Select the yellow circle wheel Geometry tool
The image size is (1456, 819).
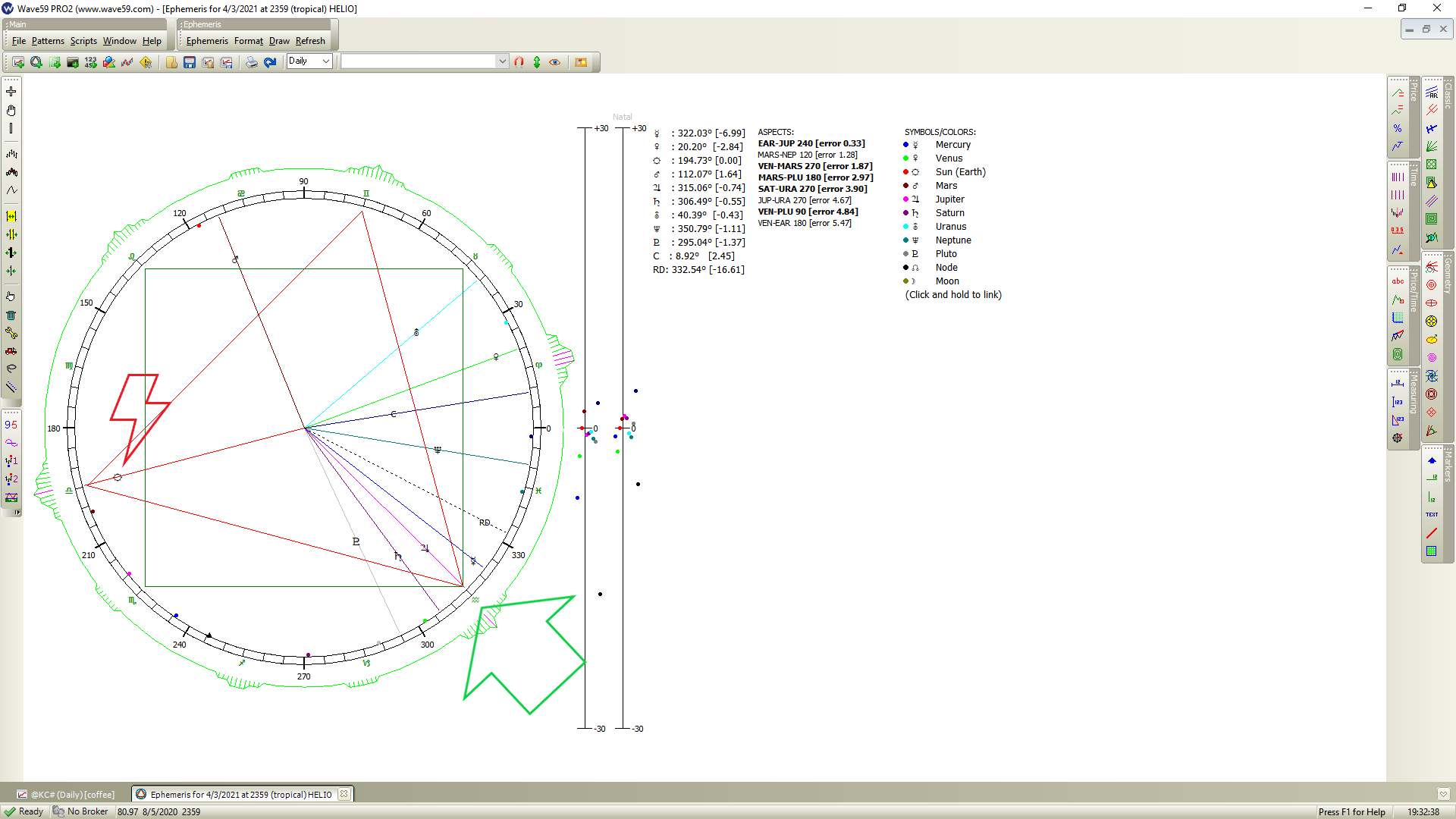(1432, 322)
